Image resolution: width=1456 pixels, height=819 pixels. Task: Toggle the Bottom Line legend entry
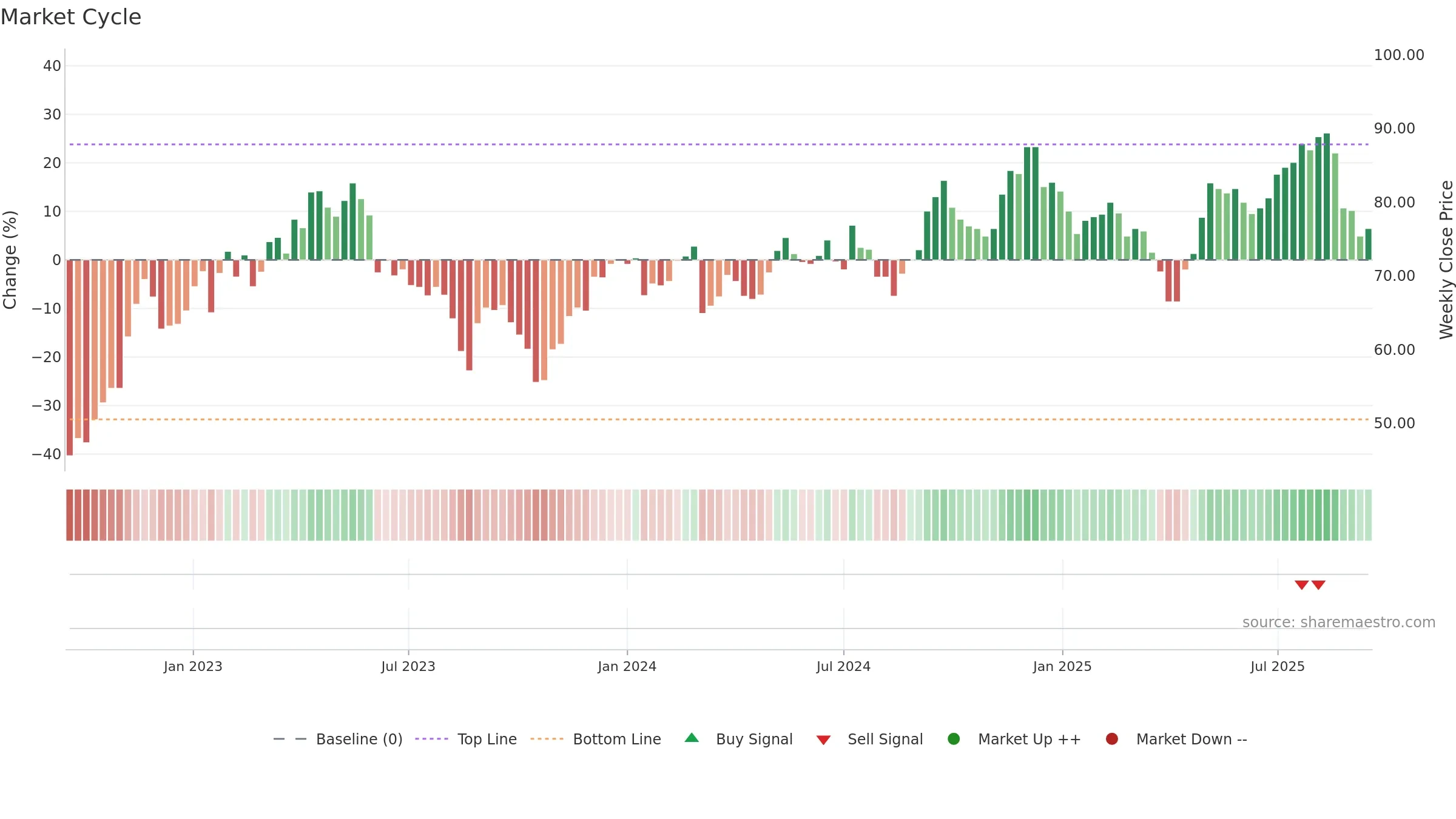click(x=596, y=739)
